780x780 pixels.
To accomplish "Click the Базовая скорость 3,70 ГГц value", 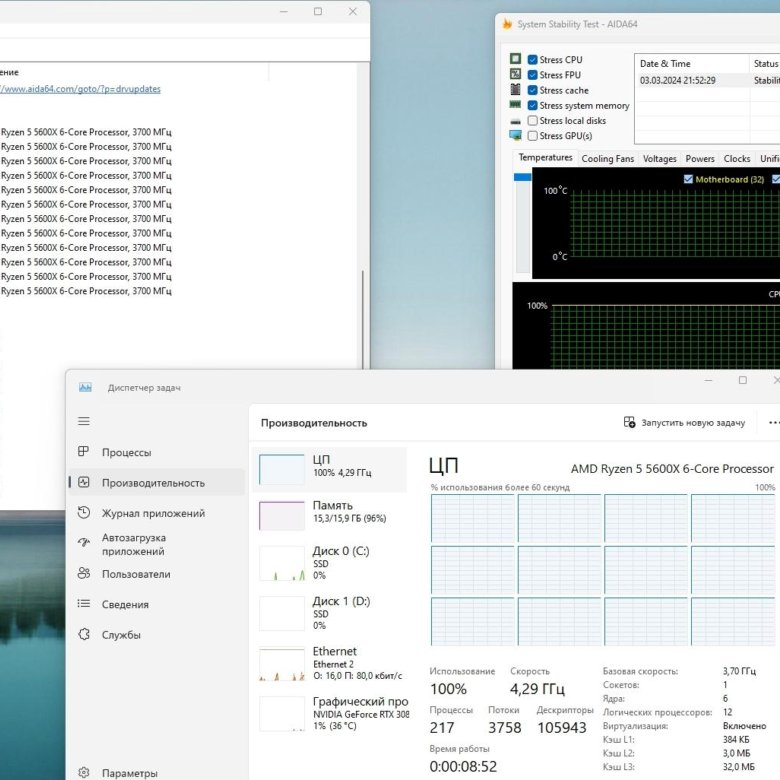I will tap(739, 671).
